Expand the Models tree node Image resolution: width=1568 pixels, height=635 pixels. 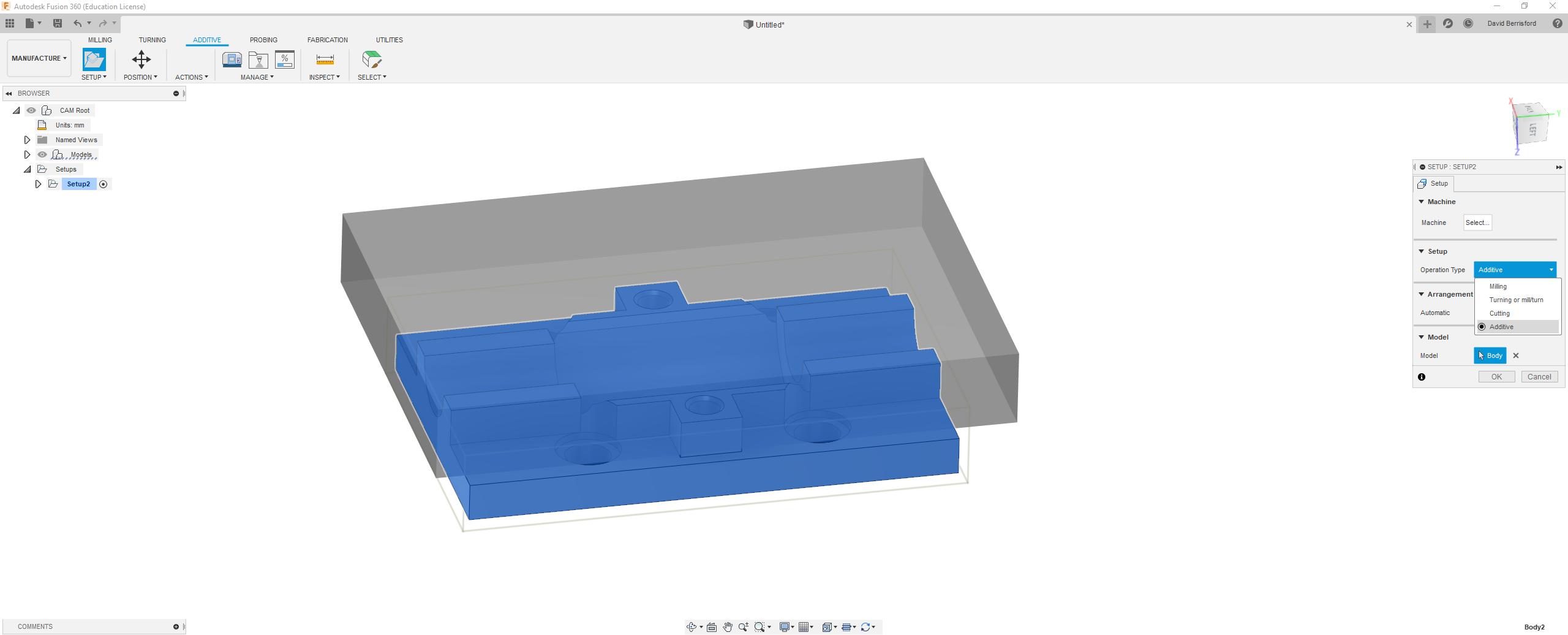[x=27, y=154]
